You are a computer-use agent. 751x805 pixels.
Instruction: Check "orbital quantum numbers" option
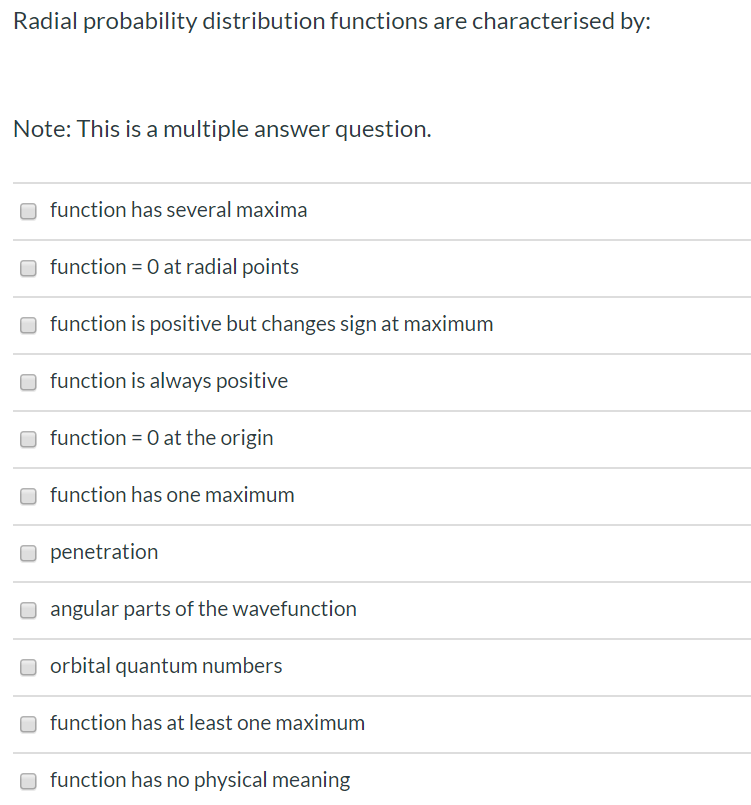(28, 667)
